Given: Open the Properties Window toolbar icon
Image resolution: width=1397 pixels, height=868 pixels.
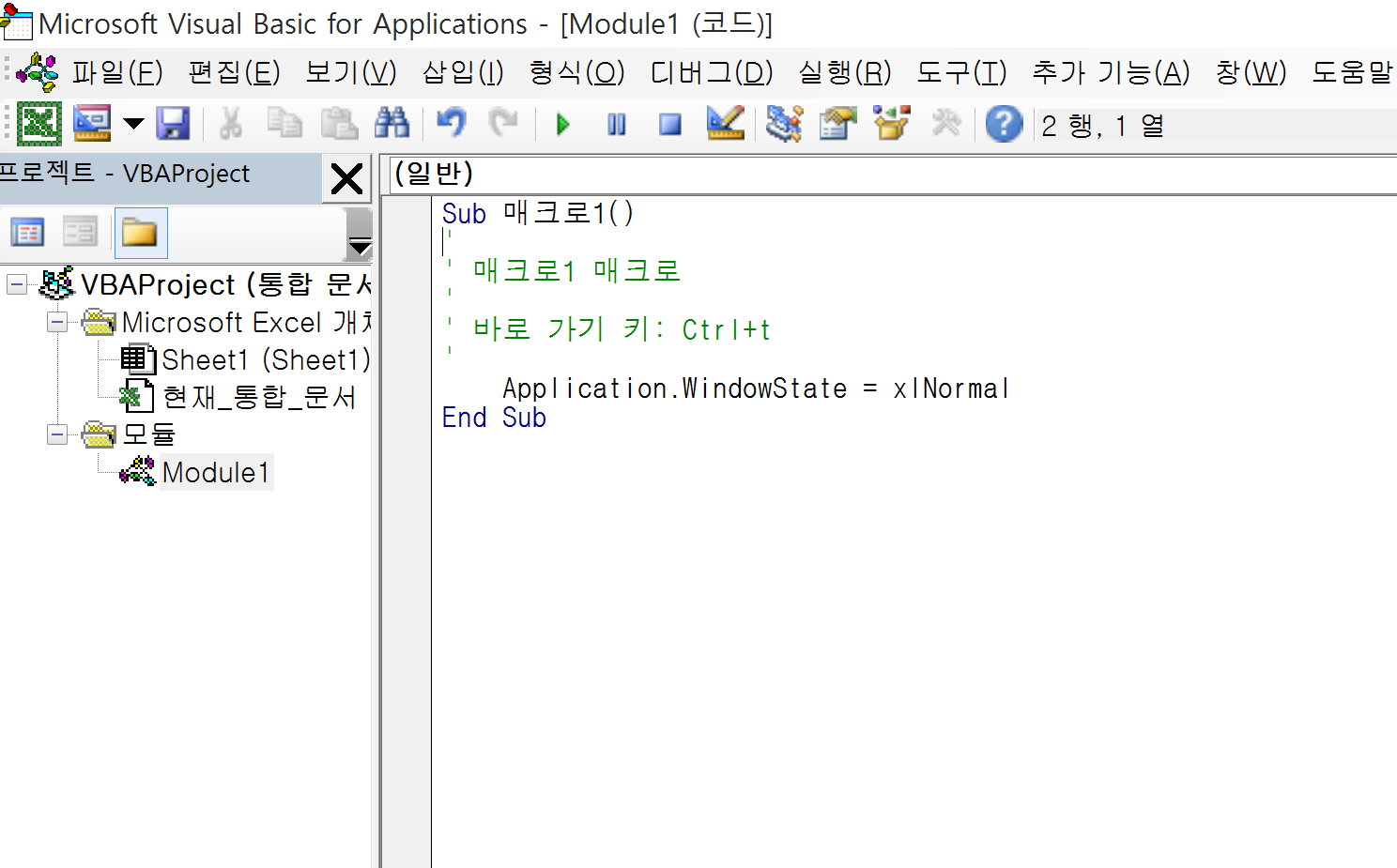Looking at the screenshot, I should click(x=837, y=123).
